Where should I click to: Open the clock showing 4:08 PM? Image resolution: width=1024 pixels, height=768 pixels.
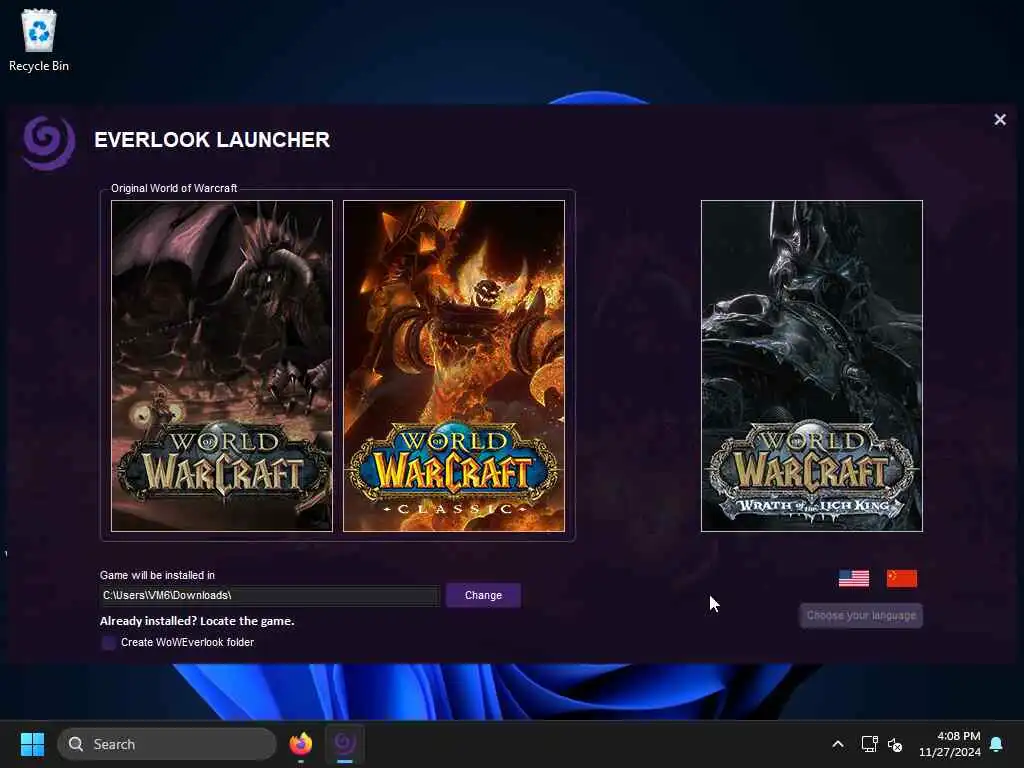950,744
